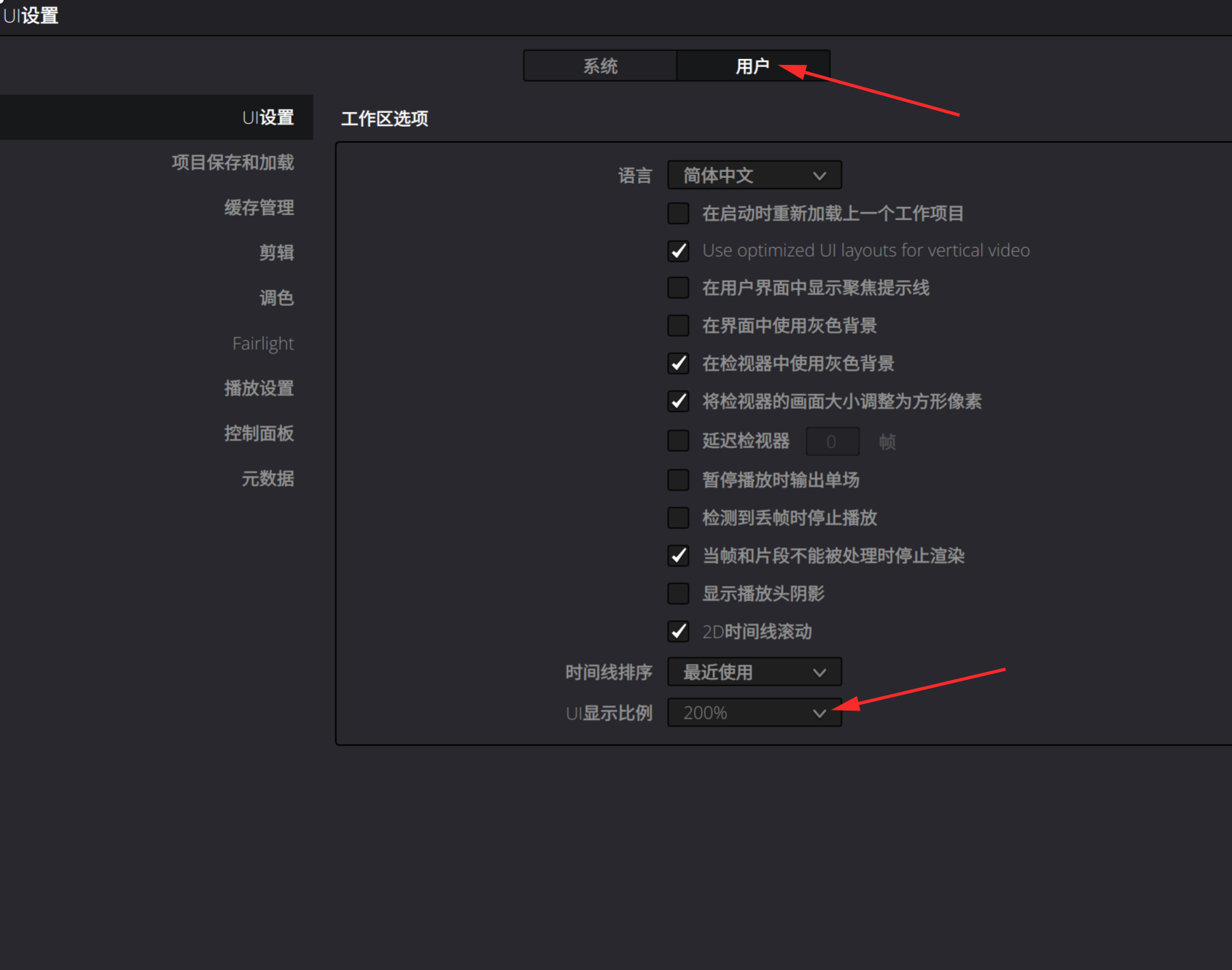The image size is (1232, 970).
Task: Click the 语言 label
Action: (x=635, y=176)
